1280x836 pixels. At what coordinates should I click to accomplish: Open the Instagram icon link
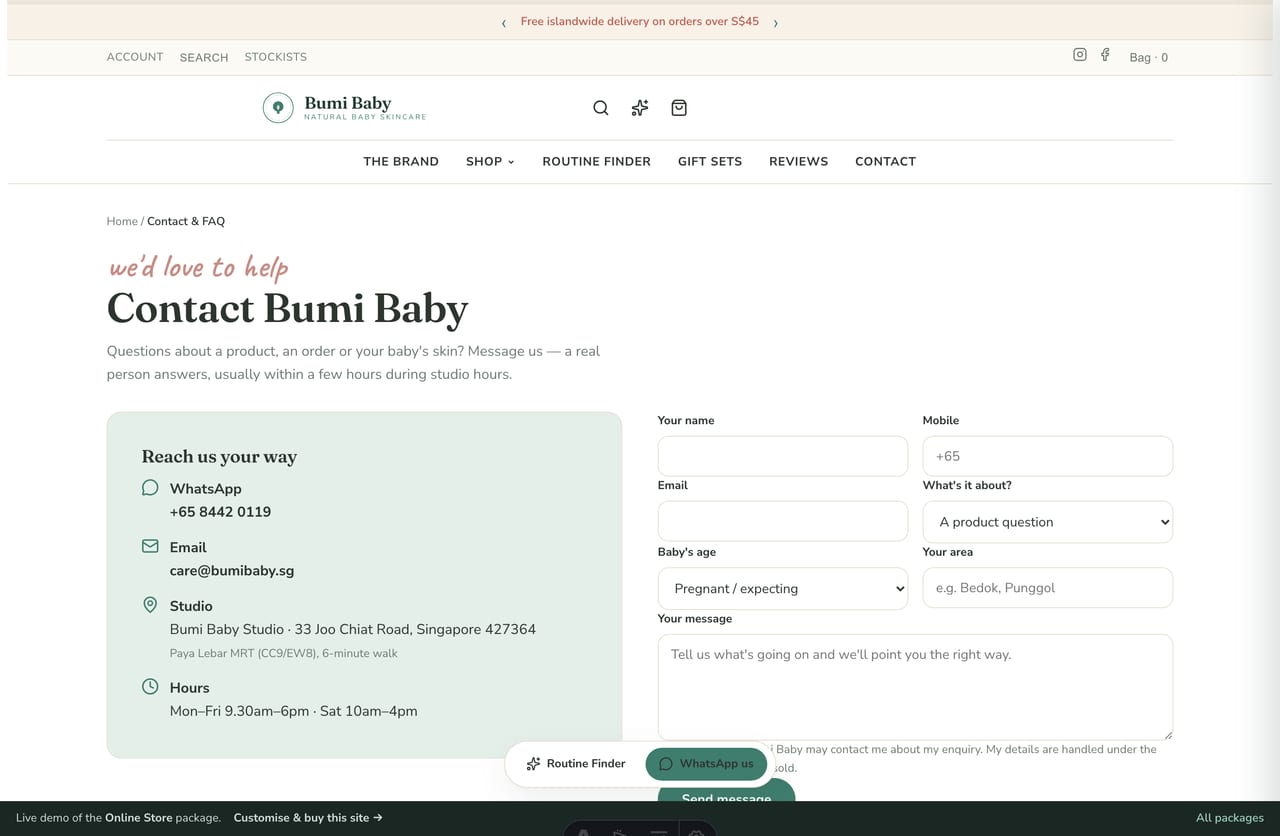click(x=1080, y=55)
